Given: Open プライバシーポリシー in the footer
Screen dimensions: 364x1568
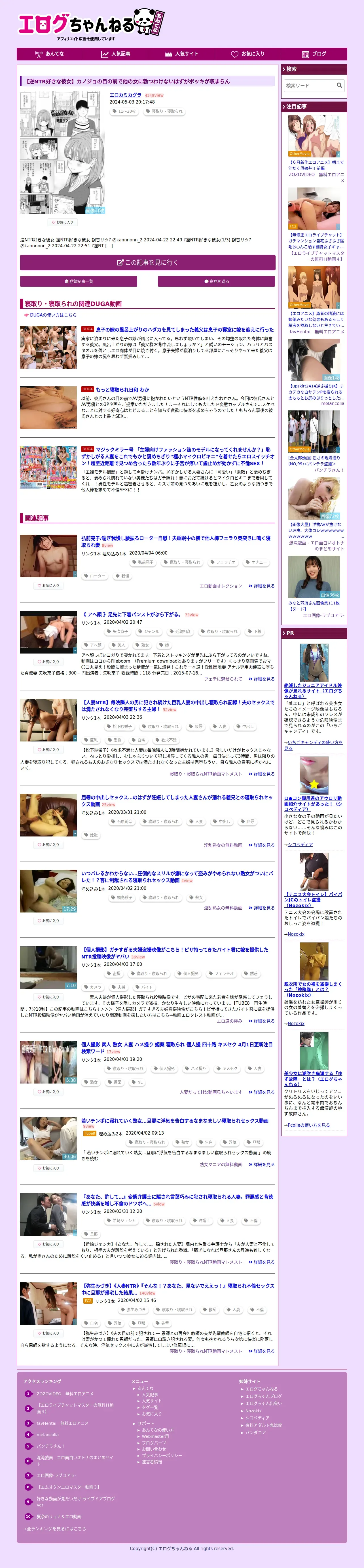Looking at the screenshot, I should click(x=162, y=1456).
